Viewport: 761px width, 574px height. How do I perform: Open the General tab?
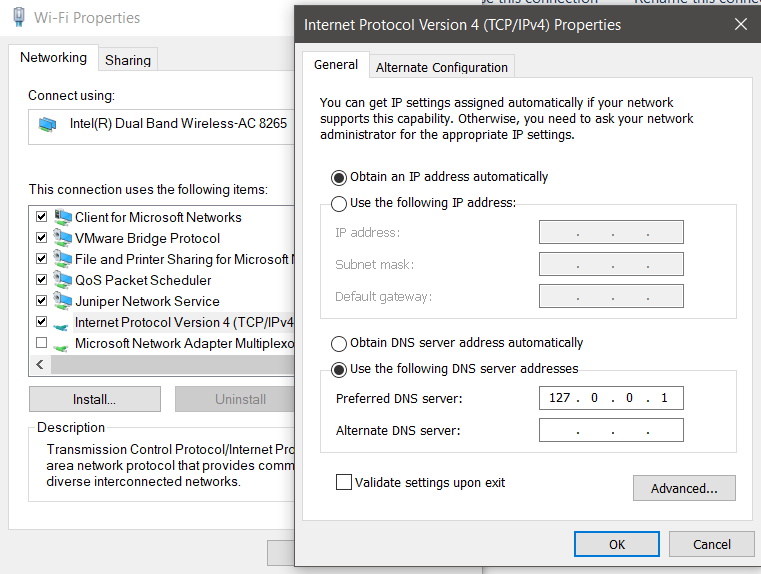[336, 65]
